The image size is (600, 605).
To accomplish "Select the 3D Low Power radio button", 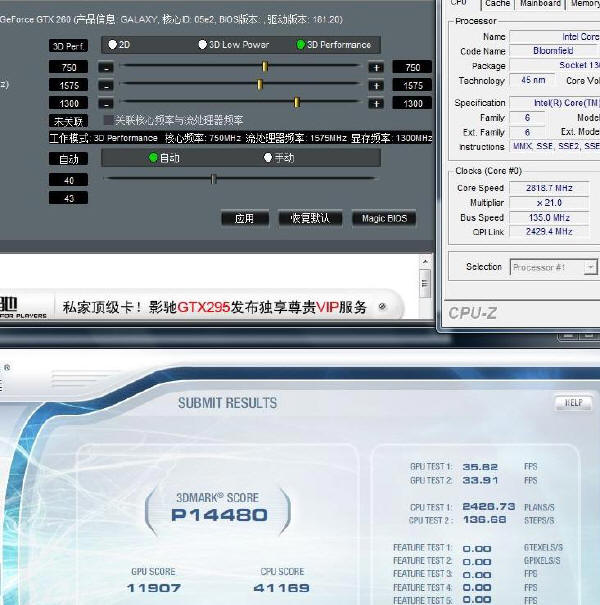I will 203,45.
